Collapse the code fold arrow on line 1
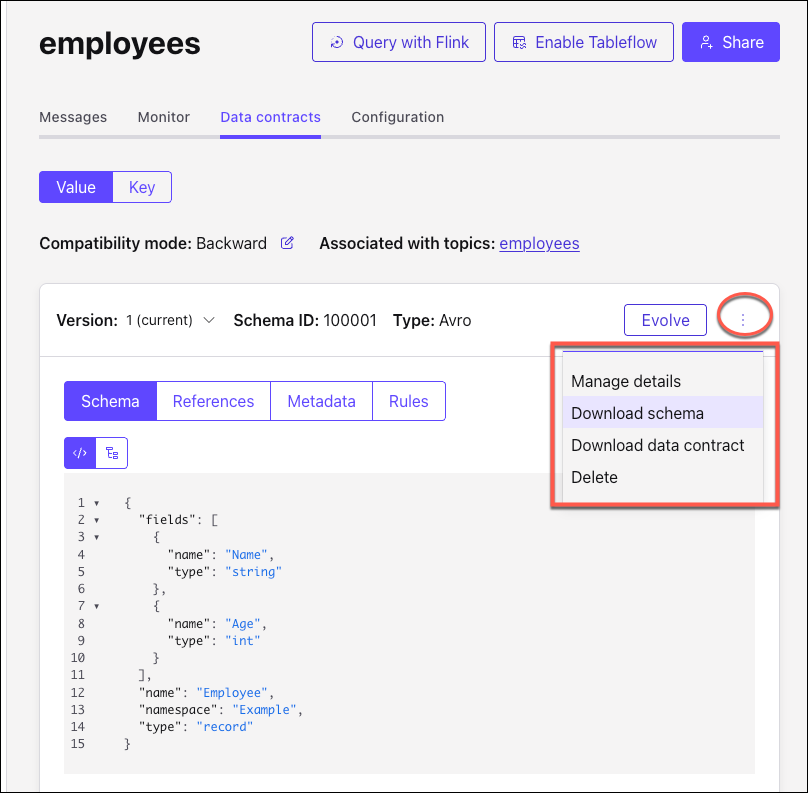808x793 pixels. coord(96,503)
